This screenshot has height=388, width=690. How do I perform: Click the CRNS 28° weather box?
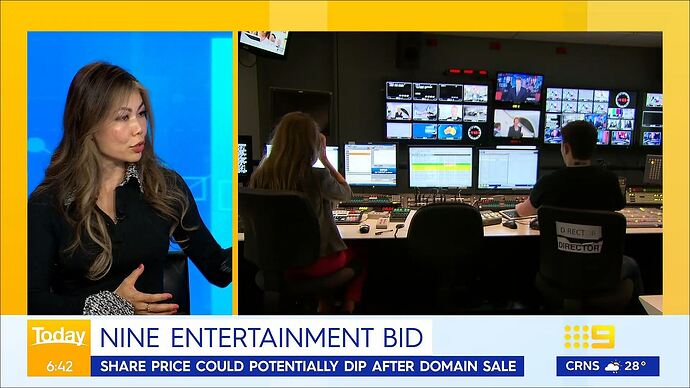(608, 366)
